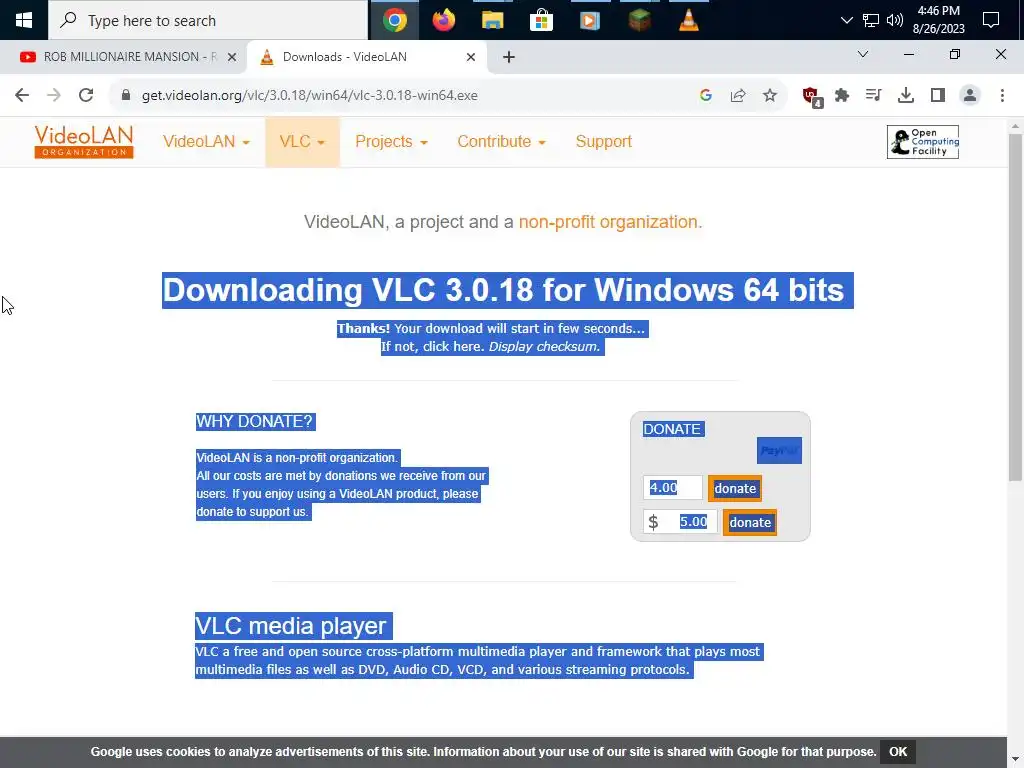The image size is (1024, 768).
Task: Toggle the Chrome side panel
Action: 938,95
